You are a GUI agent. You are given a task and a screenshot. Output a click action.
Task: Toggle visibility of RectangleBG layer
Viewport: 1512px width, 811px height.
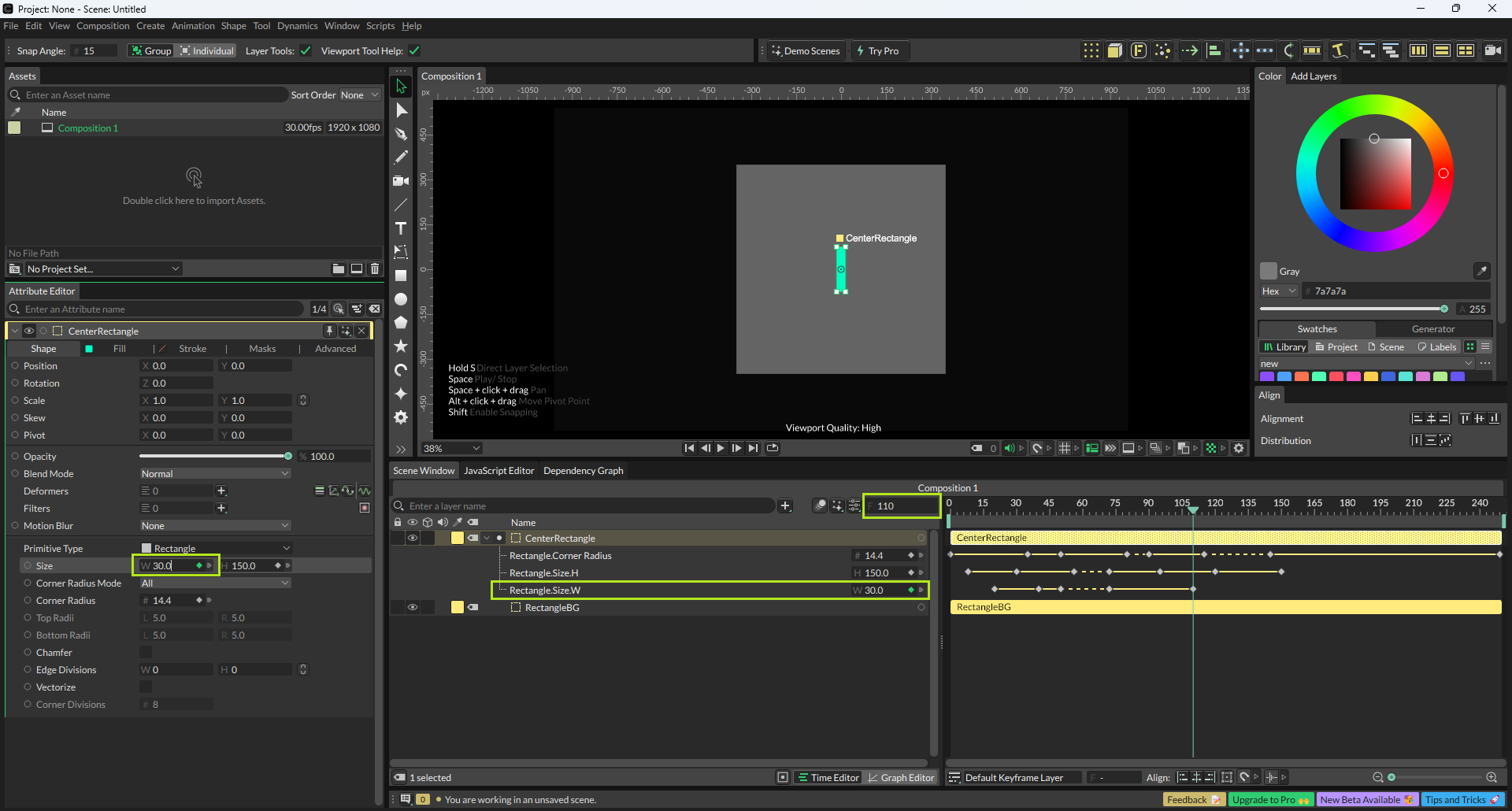click(412, 608)
